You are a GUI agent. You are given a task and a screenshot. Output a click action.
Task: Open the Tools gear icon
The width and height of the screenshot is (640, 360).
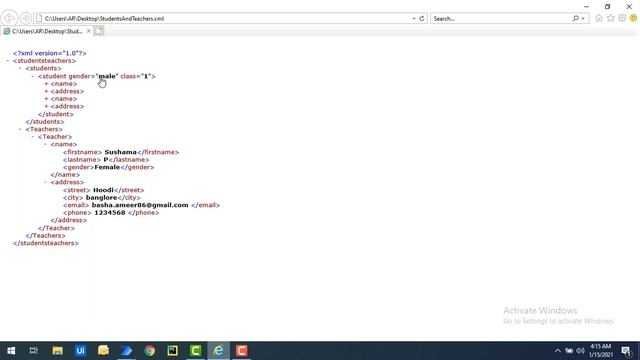click(622, 18)
